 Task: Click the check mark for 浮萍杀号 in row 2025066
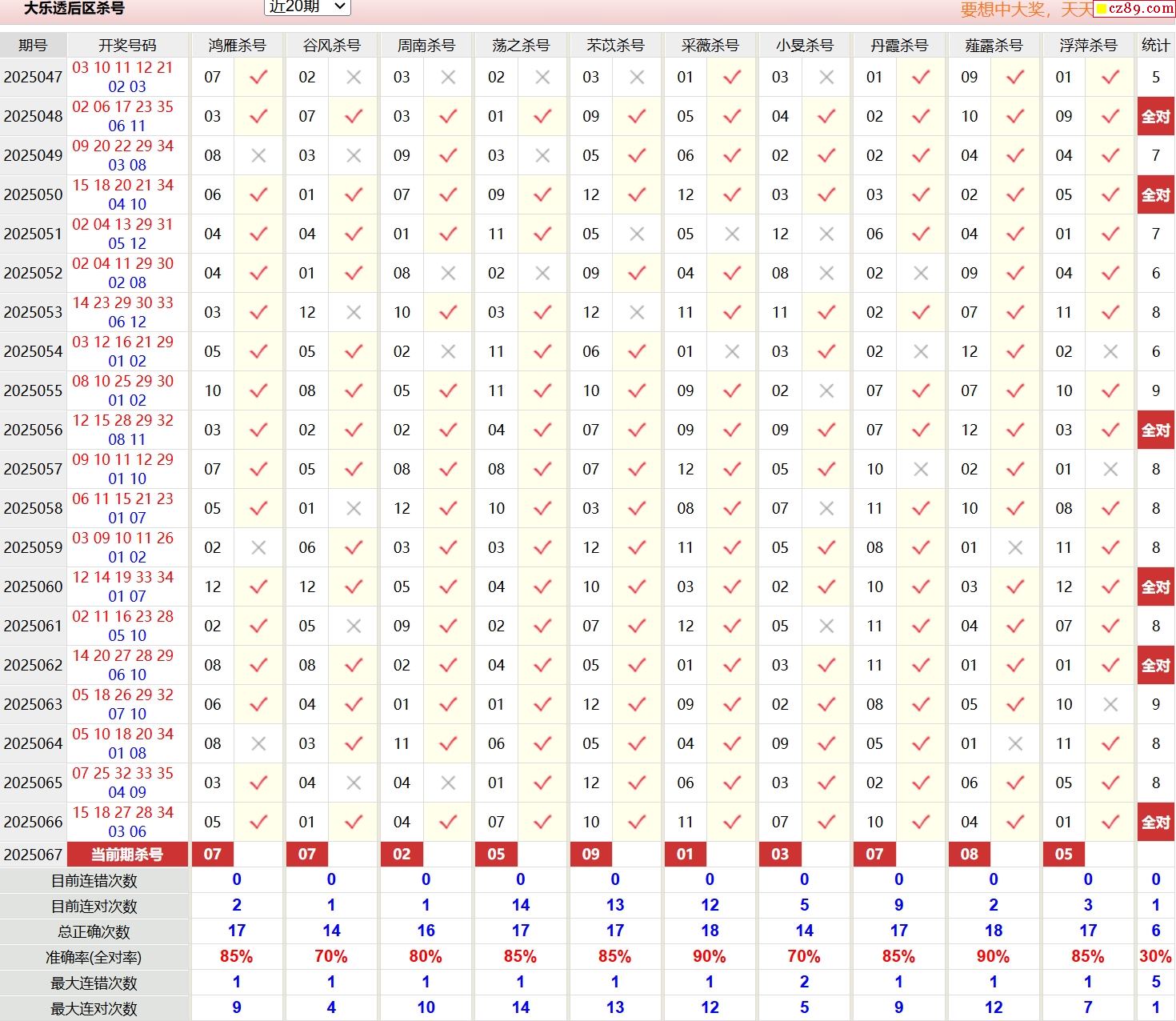[1110, 823]
